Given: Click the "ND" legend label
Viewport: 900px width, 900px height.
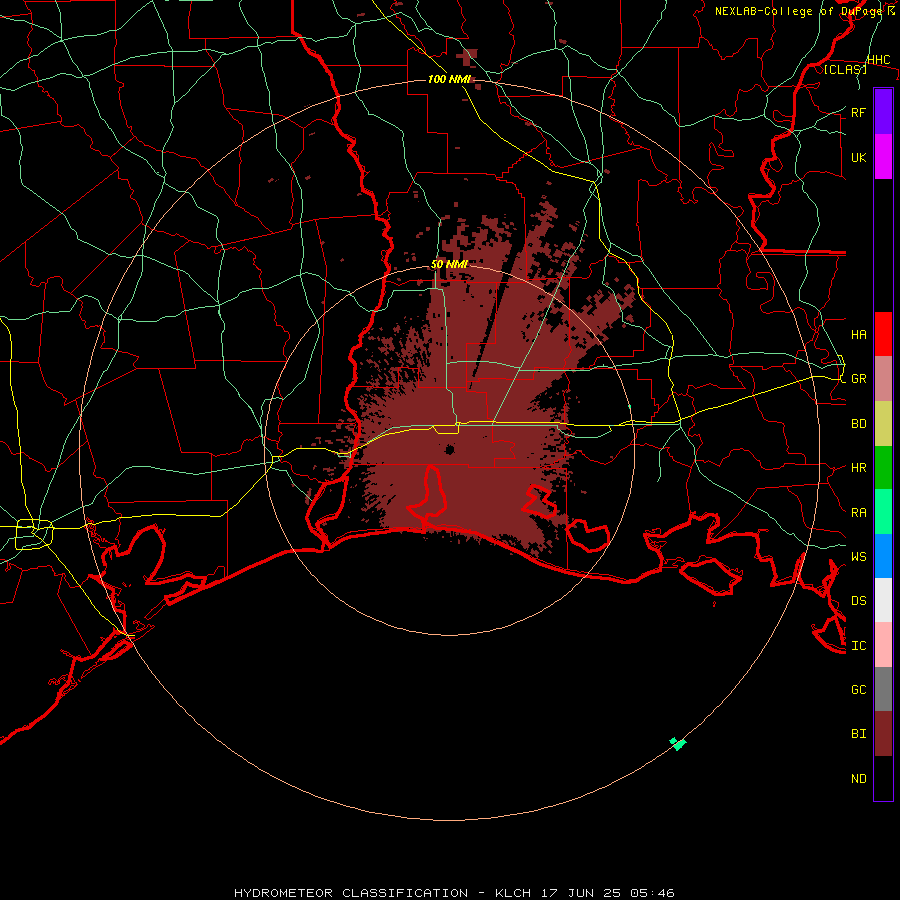Looking at the screenshot, I should pos(858,779).
